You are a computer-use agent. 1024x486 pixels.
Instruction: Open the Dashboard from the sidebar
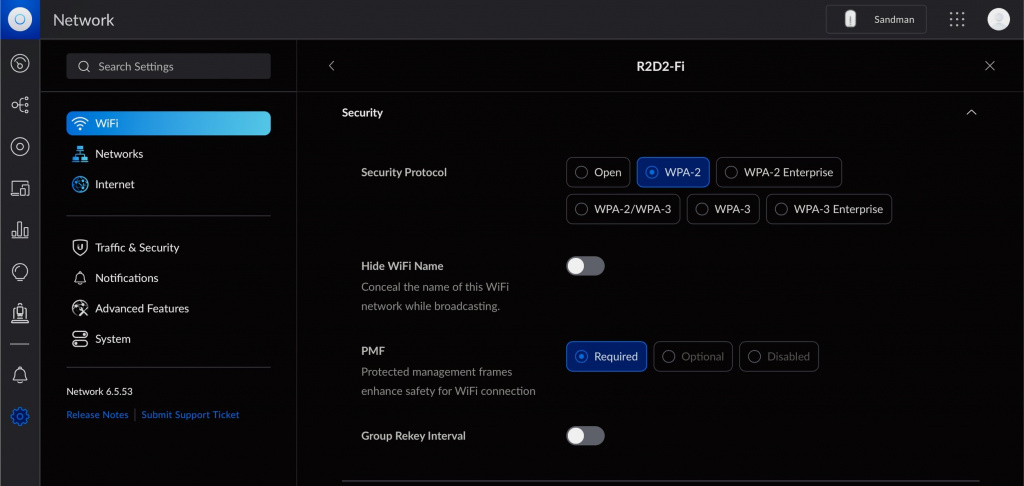(x=20, y=63)
